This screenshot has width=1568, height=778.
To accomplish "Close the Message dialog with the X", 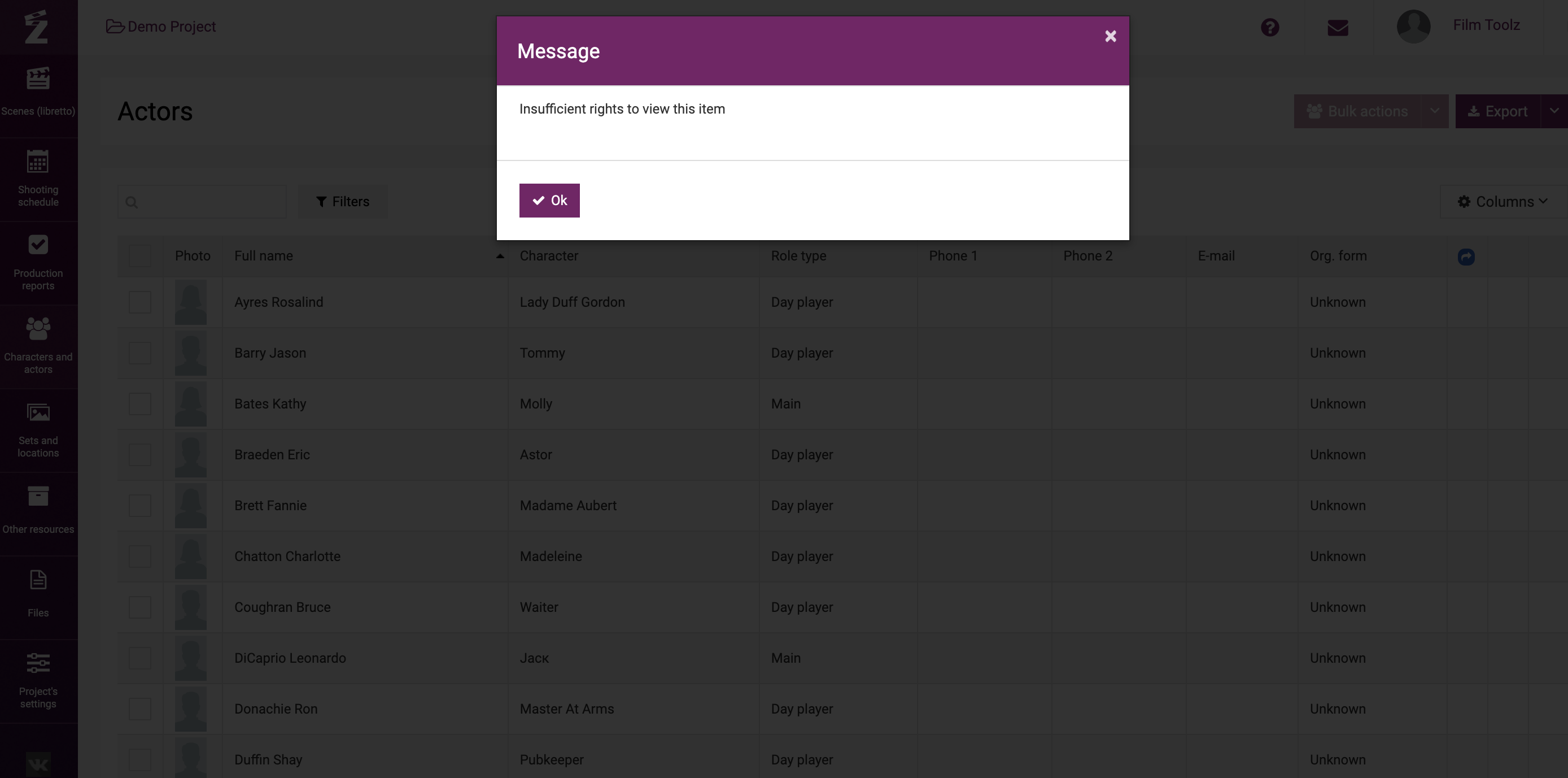I will 1110,37.
